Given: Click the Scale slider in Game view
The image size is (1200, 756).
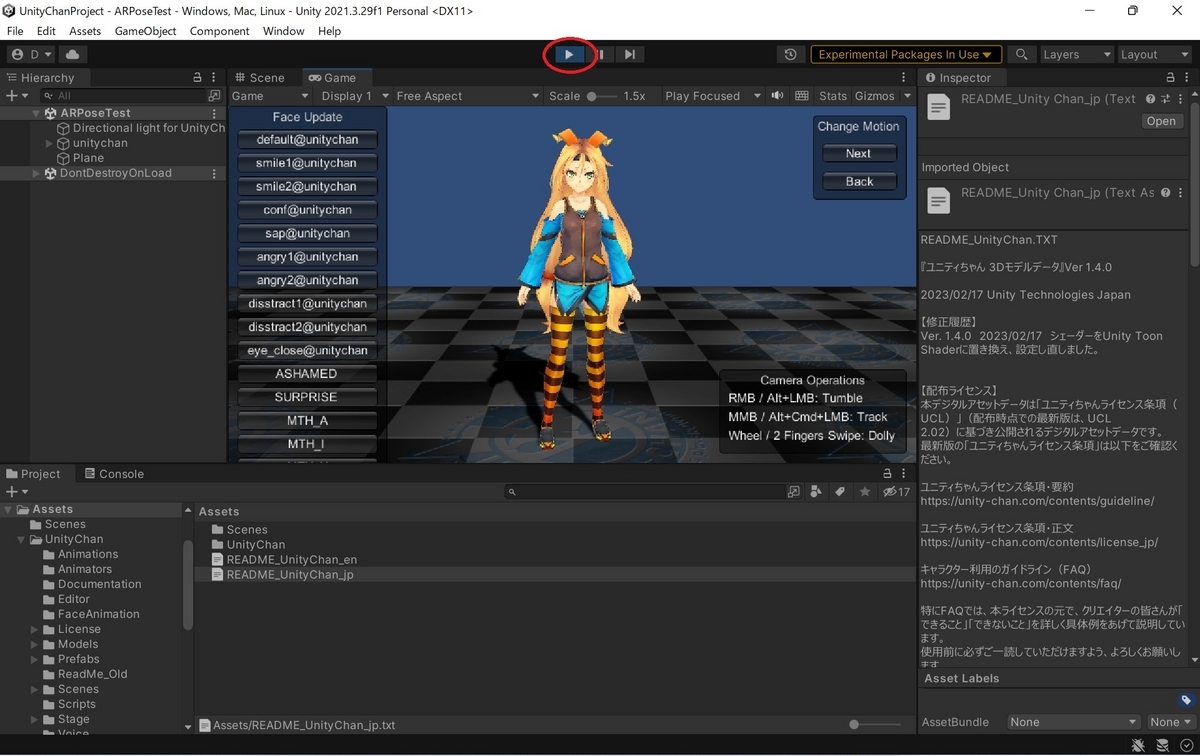Looking at the screenshot, I should pyautogui.click(x=600, y=96).
